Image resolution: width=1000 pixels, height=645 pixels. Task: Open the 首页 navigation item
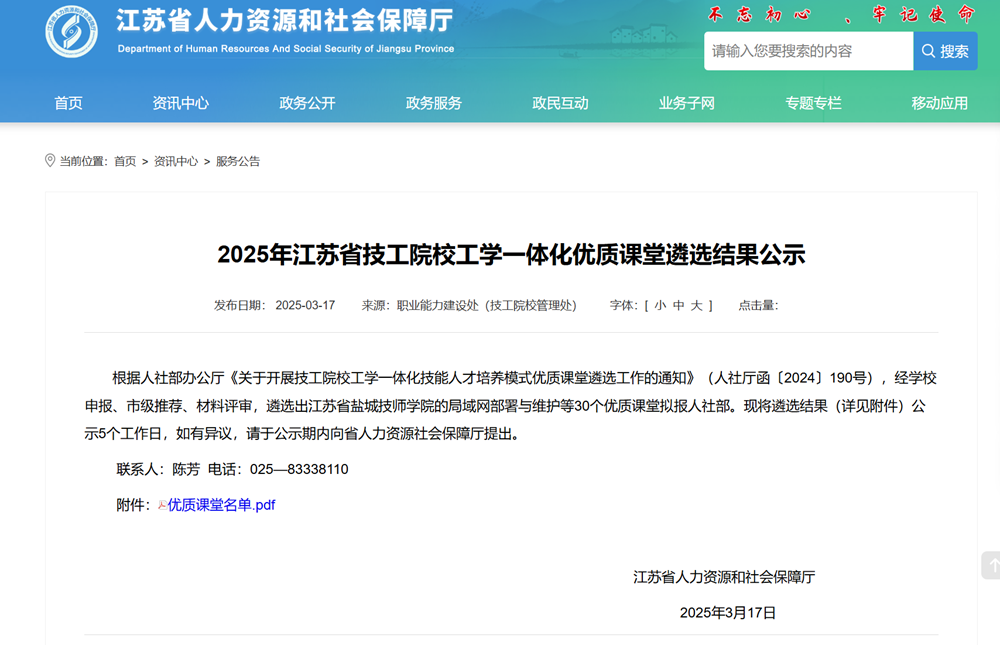(x=68, y=103)
